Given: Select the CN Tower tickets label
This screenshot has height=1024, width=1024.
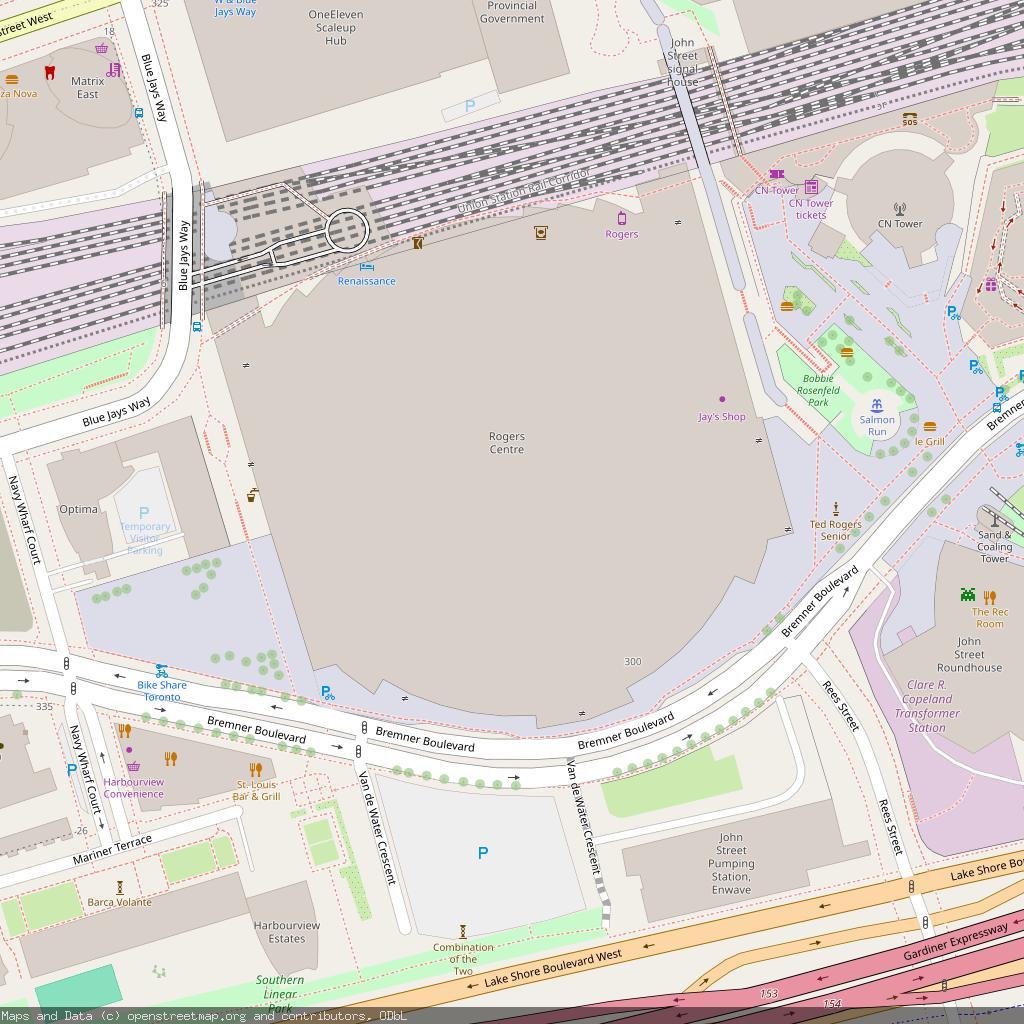Looking at the screenshot, I should [x=811, y=209].
